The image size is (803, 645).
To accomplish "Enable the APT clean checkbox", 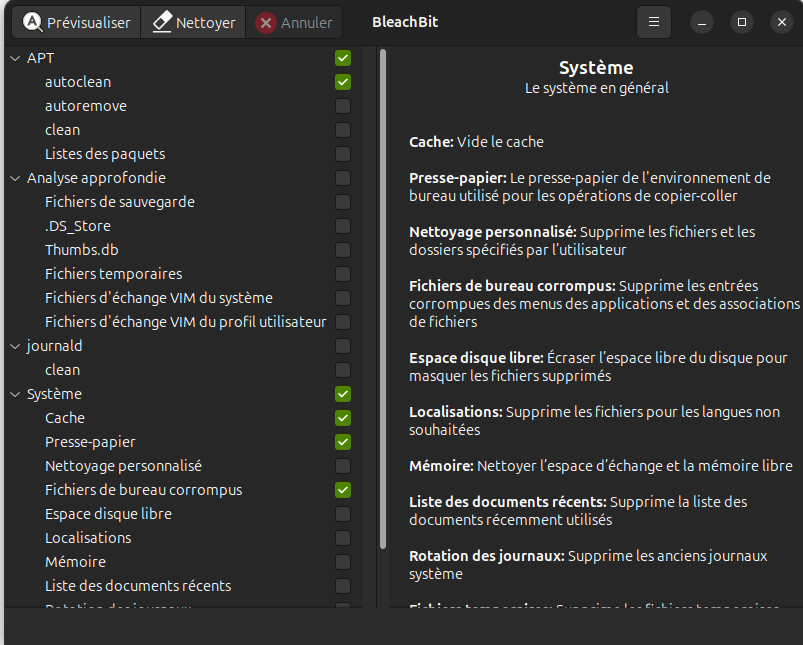I will pos(343,130).
